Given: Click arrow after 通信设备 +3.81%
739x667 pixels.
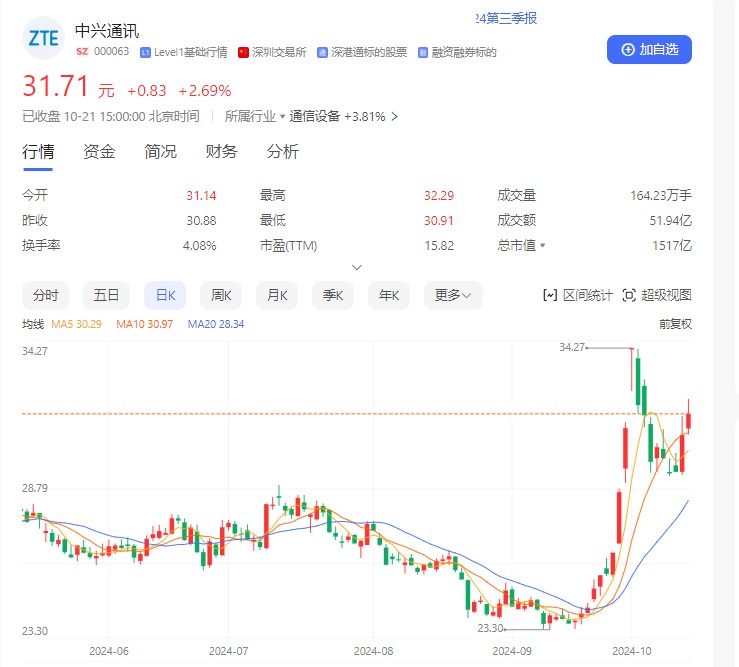Looking at the screenshot, I should [x=394, y=116].
